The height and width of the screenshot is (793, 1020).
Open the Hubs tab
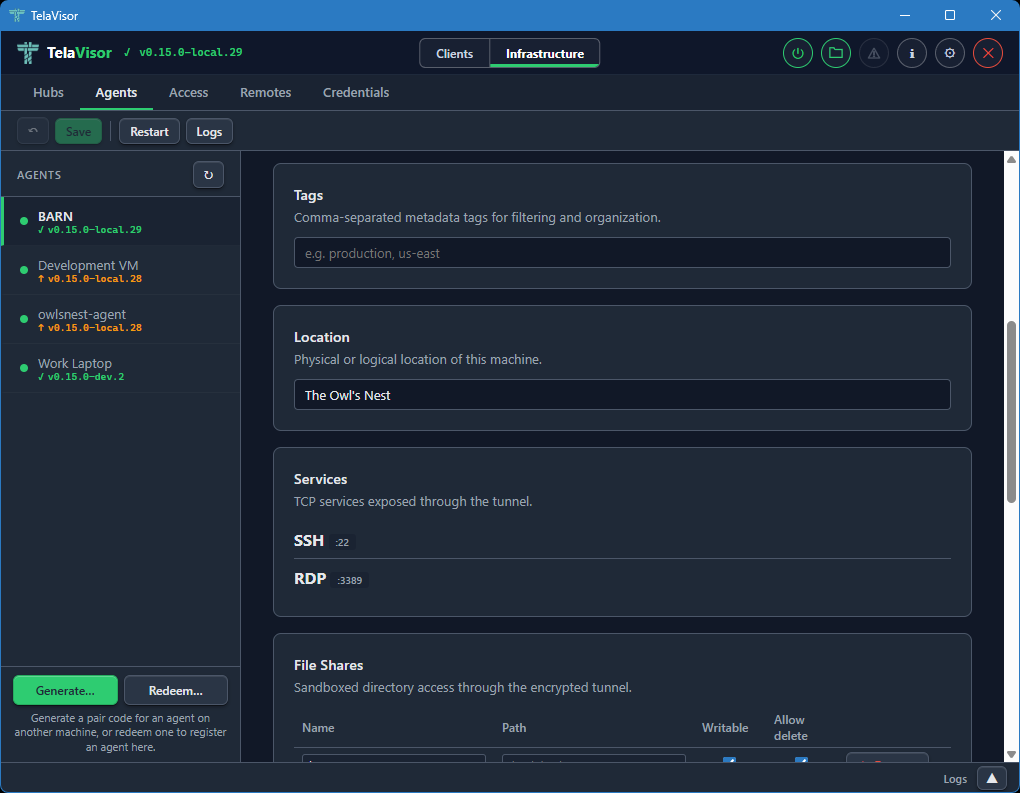[x=48, y=92]
